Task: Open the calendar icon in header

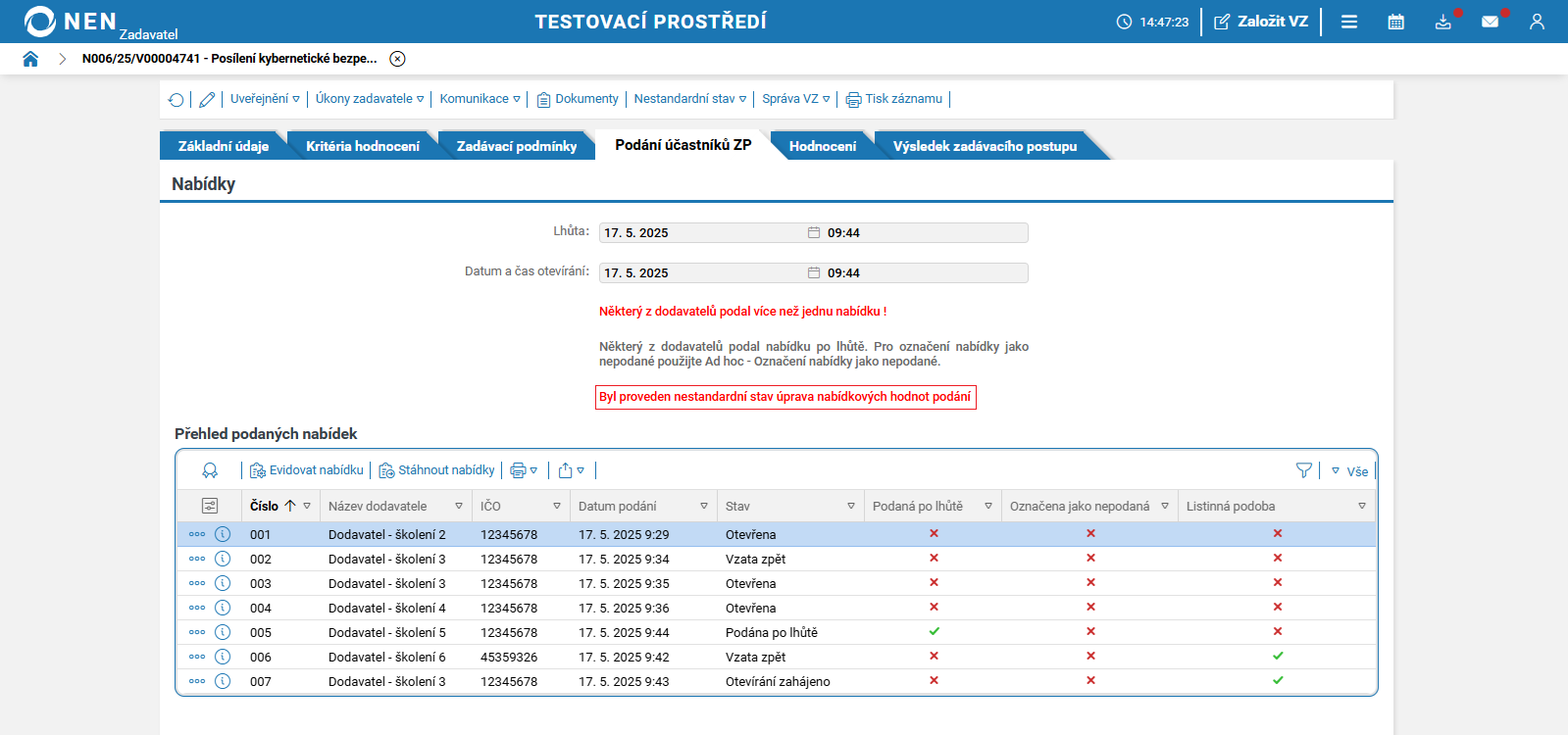Action: click(1395, 22)
